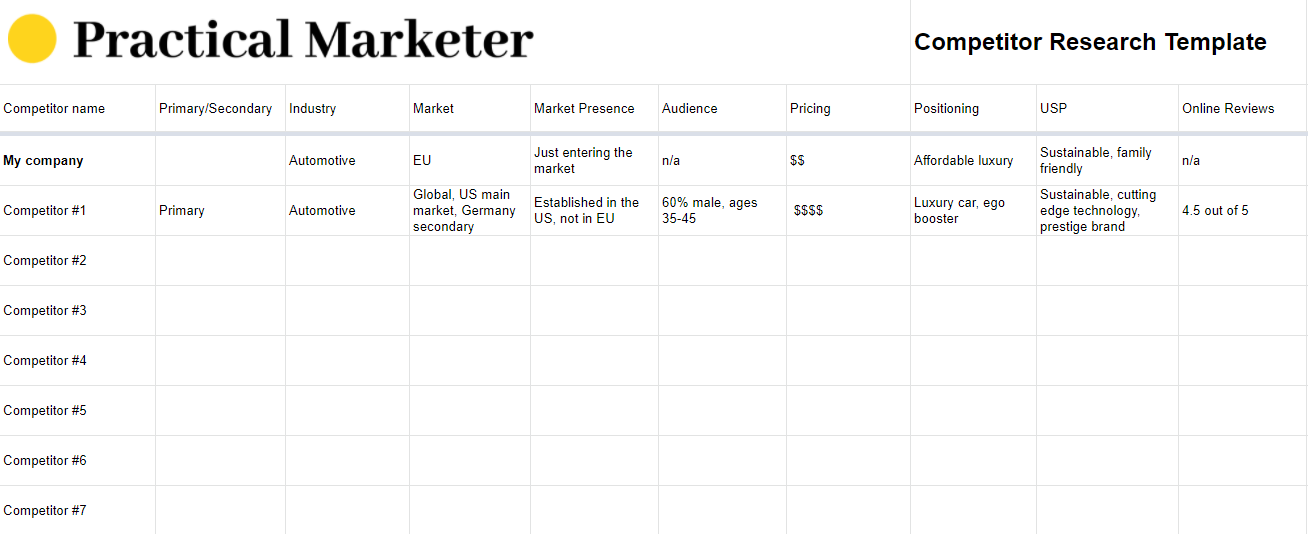Click the Pricing column header

(810, 109)
